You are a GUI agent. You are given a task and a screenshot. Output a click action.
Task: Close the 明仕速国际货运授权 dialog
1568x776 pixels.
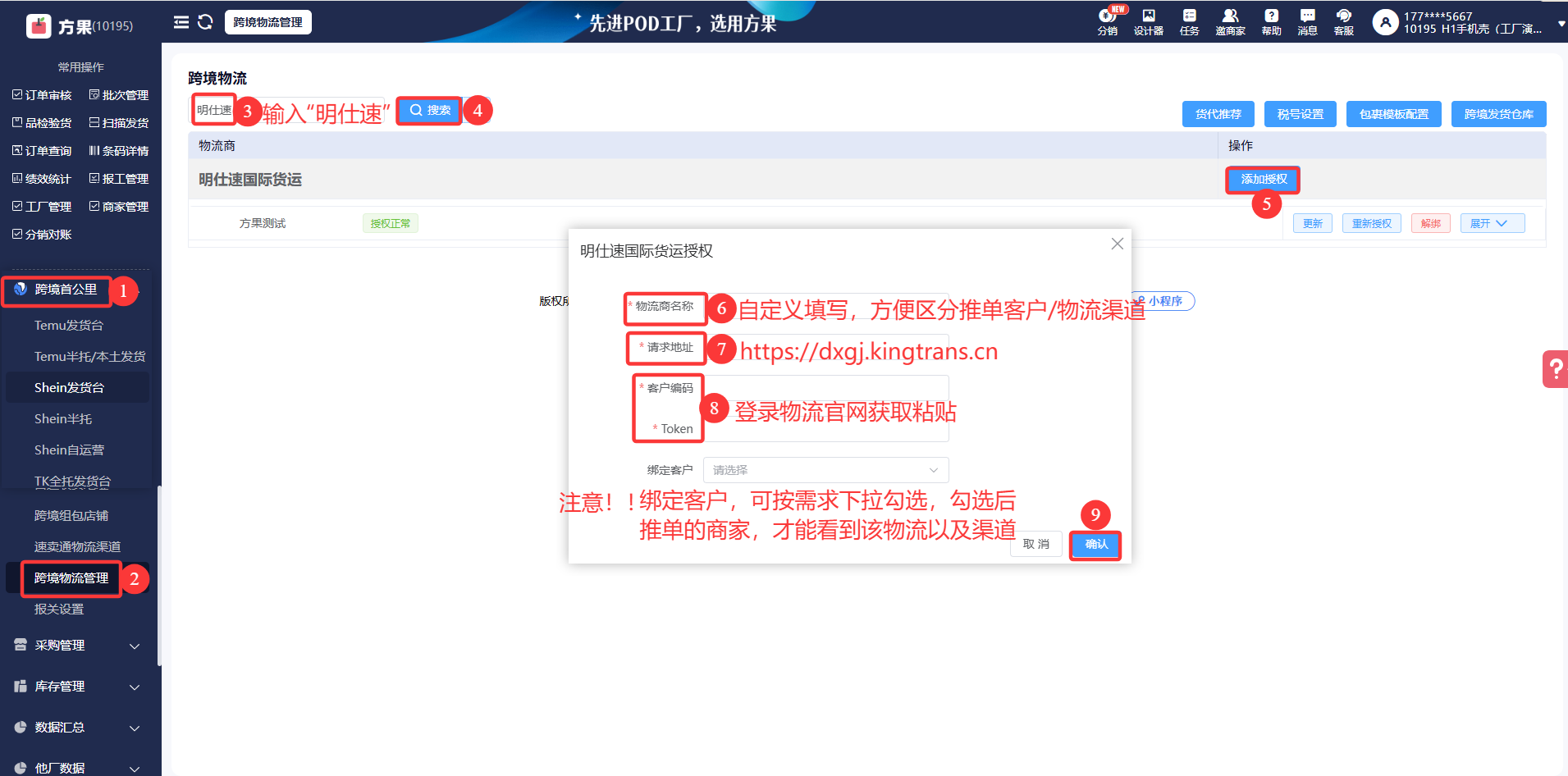(1117, 244)
